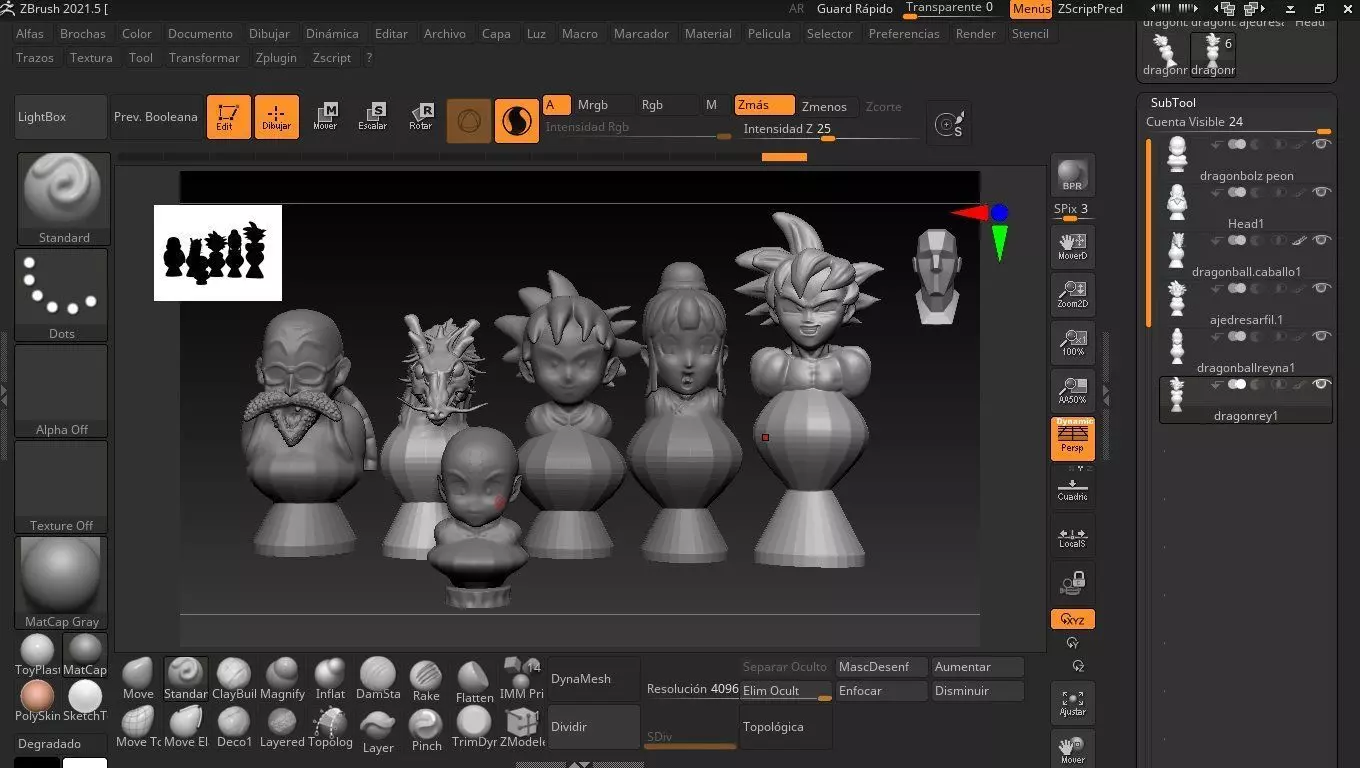Click the padlock icon below LocalS
Viewport: 1360px width, 768px height.
[1073, 582]
